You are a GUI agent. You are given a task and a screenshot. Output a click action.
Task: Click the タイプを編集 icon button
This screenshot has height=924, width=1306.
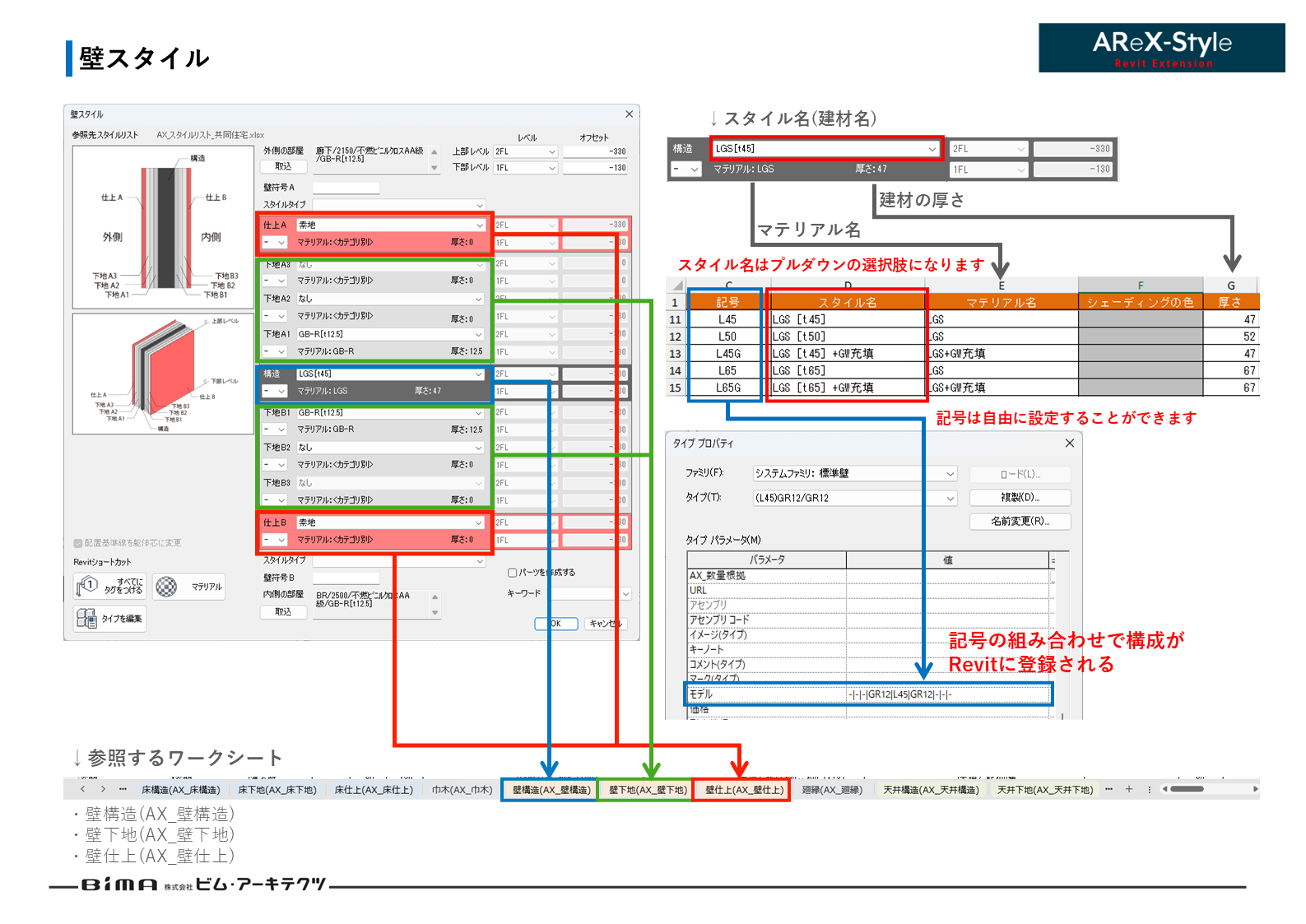pos(110,618)
